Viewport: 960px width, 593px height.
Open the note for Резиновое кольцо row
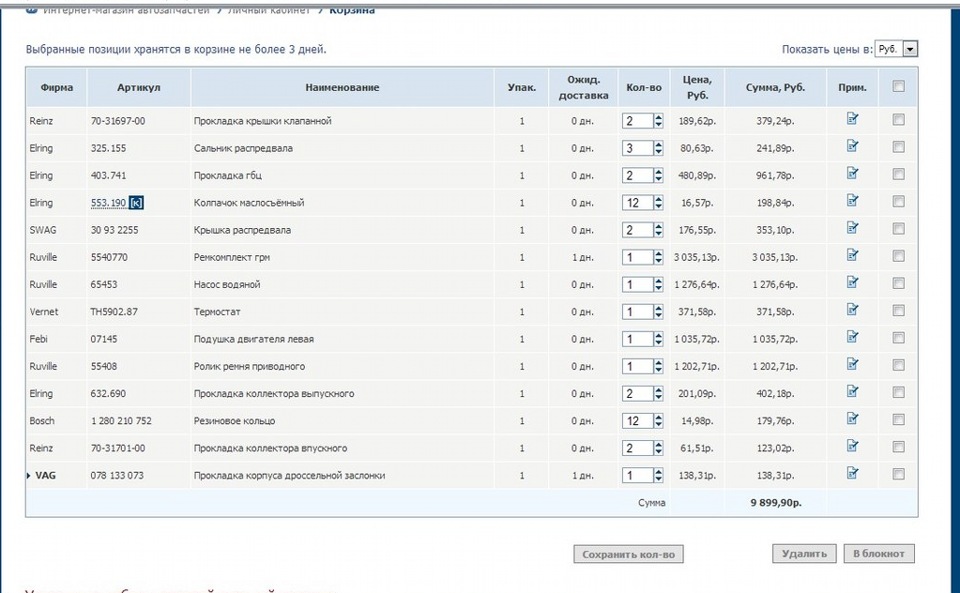852,419
